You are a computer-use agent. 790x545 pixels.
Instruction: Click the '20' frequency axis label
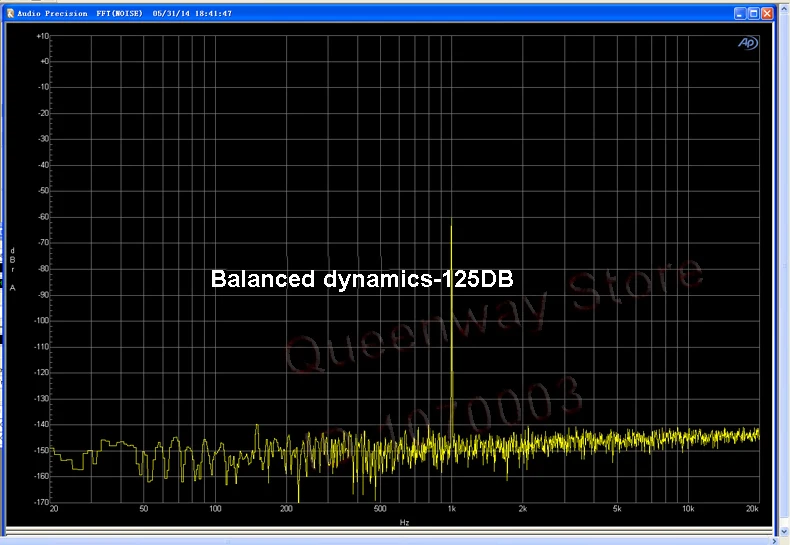pyautogui.click(x=54, y=509)
